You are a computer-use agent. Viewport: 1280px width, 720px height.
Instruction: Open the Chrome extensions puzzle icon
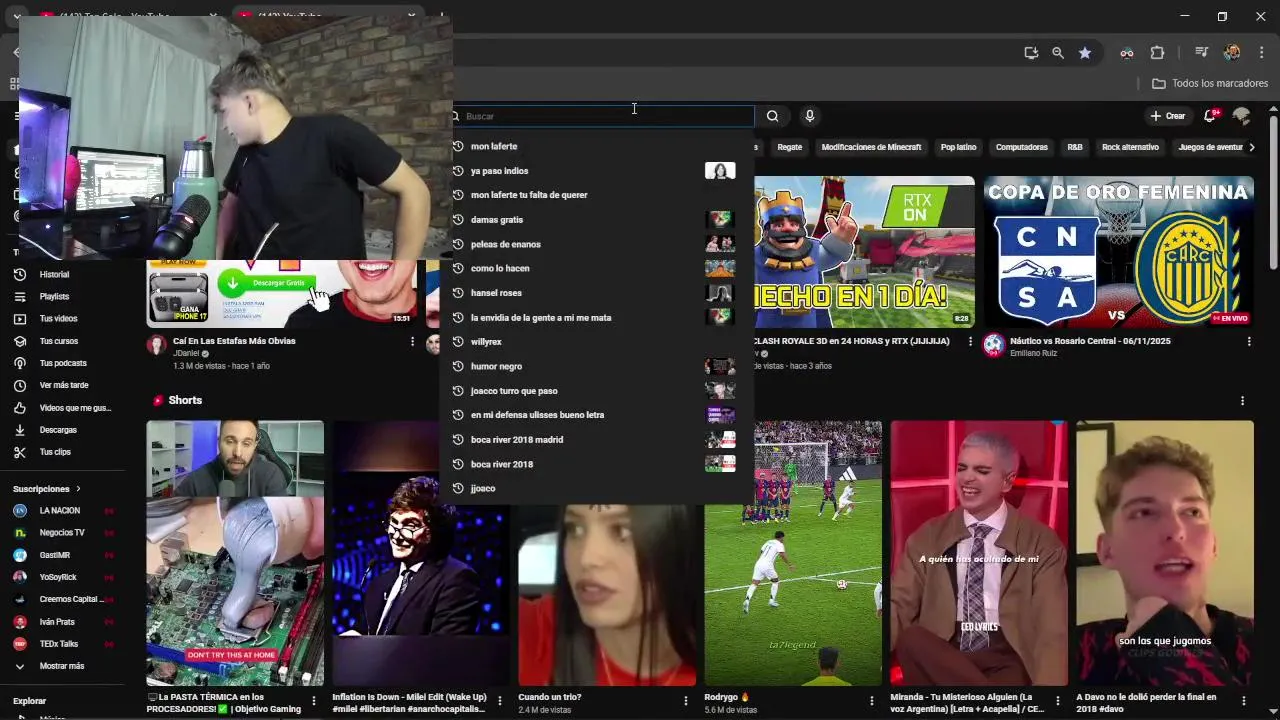[x=1158, y=53]
